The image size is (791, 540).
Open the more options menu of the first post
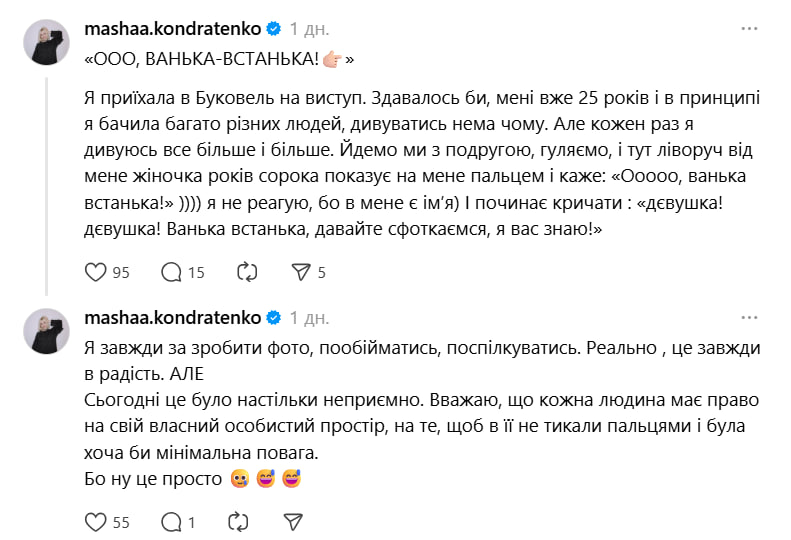749,29
